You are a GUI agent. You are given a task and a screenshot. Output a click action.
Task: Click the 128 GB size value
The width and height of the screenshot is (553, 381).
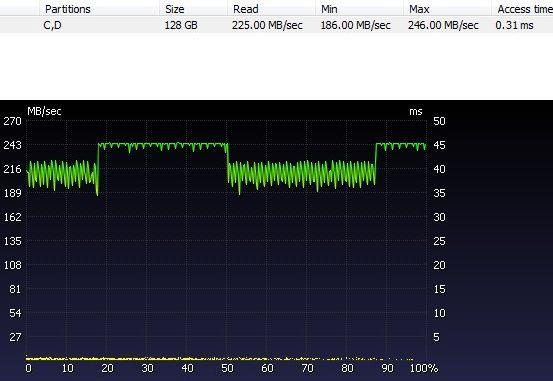tap(181, 25)
